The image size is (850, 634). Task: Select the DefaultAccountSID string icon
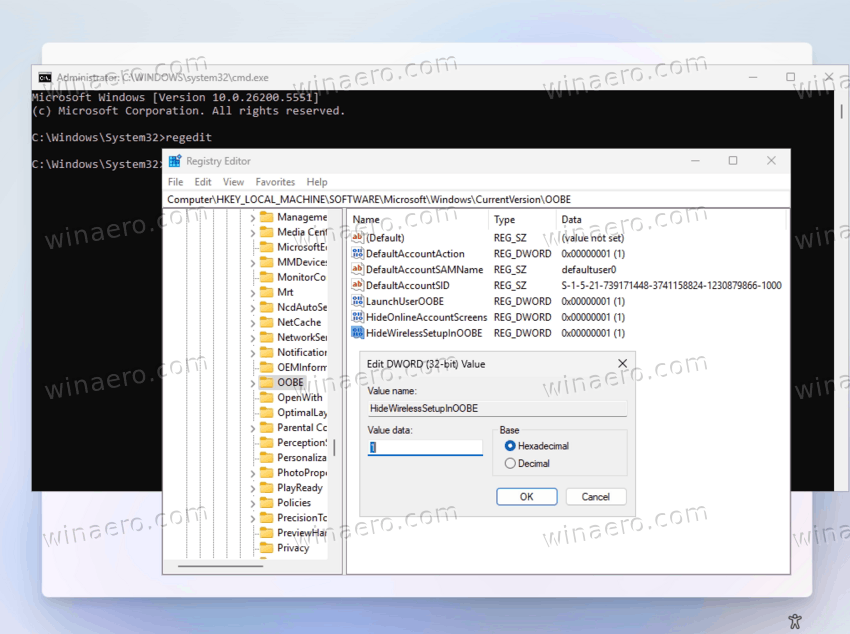[357, 285]
